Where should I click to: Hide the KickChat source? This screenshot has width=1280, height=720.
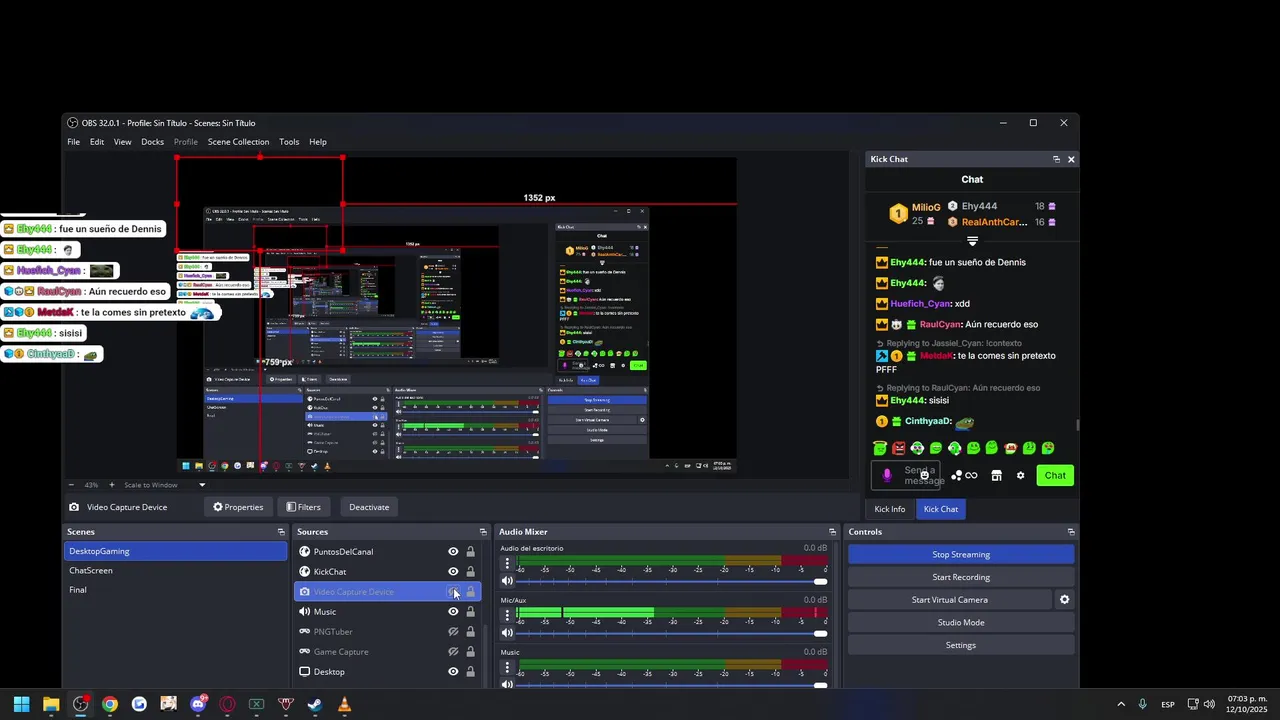click(453, 572)
